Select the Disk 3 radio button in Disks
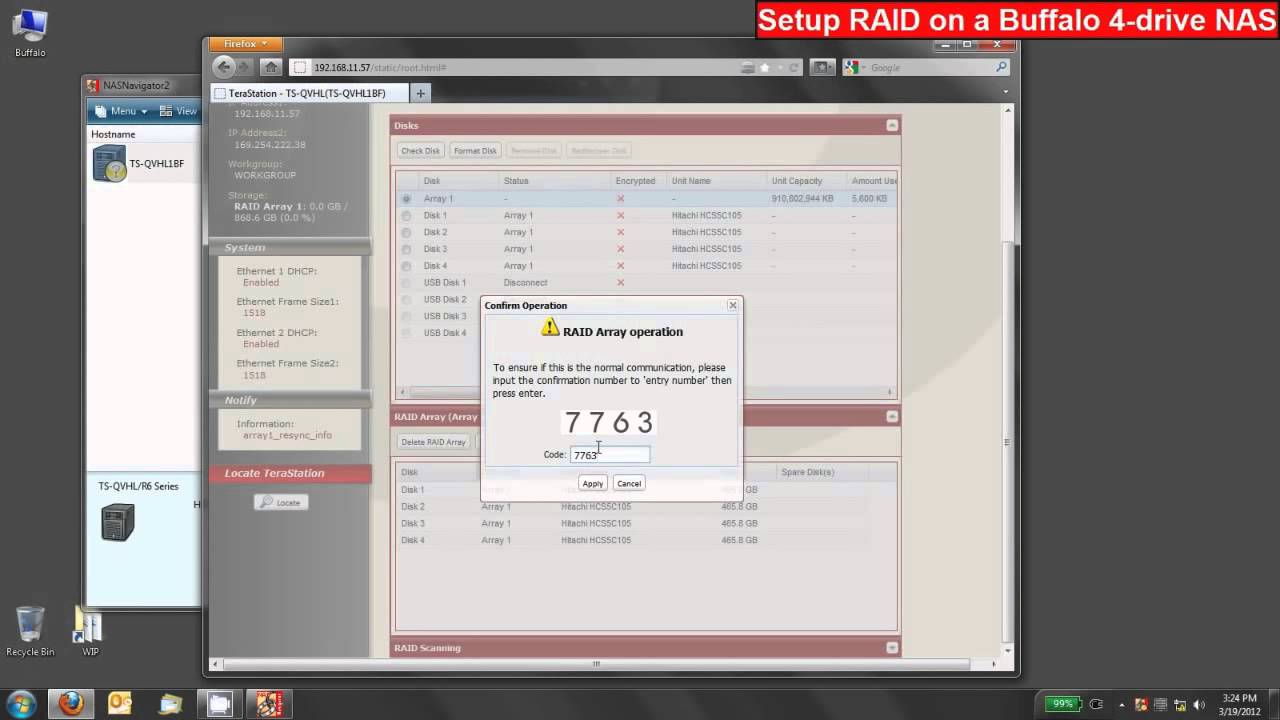 pos(406,249)
